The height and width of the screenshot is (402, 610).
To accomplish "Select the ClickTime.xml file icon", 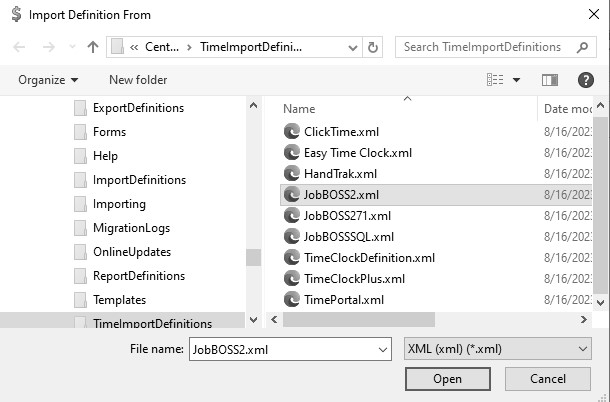I will pyautogui.click(x=292, y=132).
